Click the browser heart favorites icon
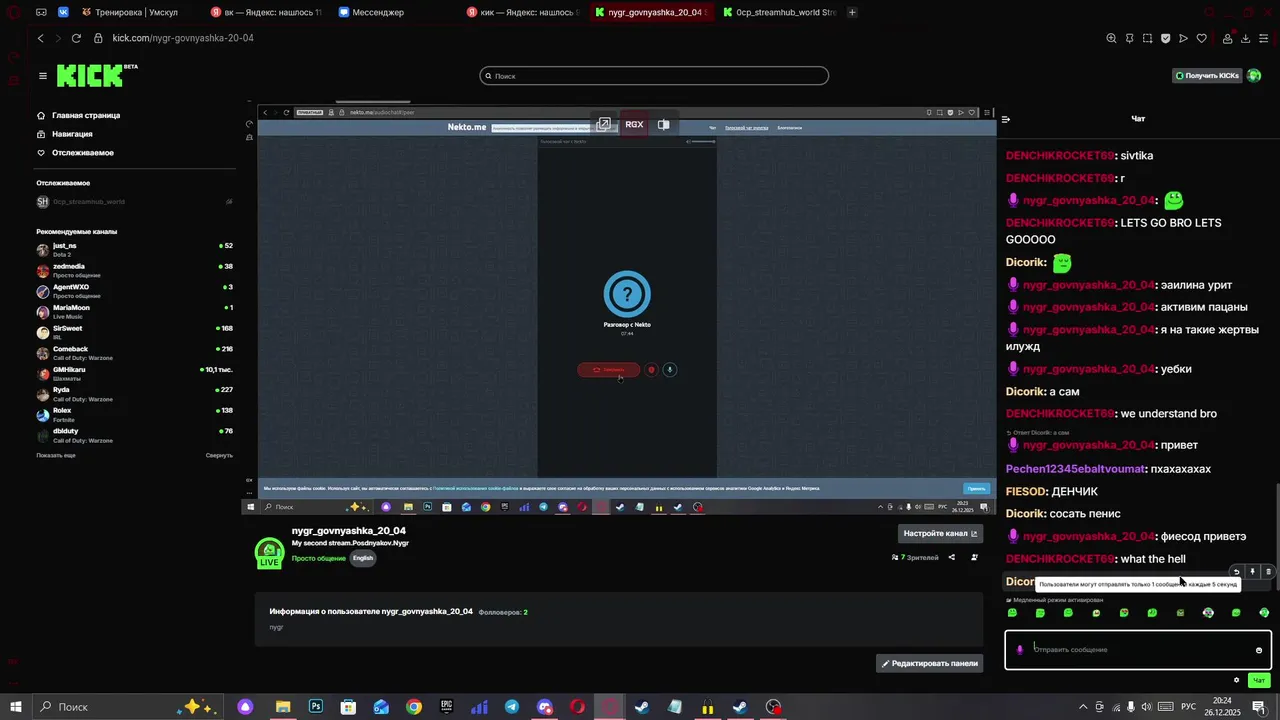 (x=1201, y=38)
